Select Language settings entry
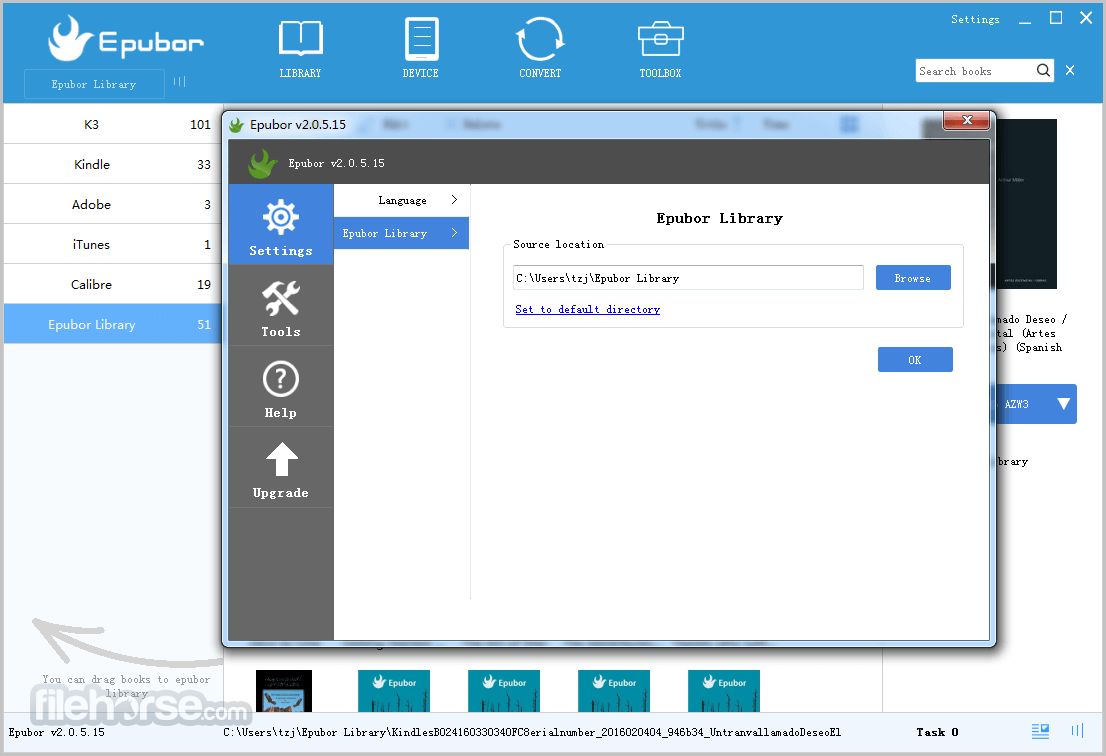The width and height of the screenshot is (1106, 756). click(x=401, y=200)
